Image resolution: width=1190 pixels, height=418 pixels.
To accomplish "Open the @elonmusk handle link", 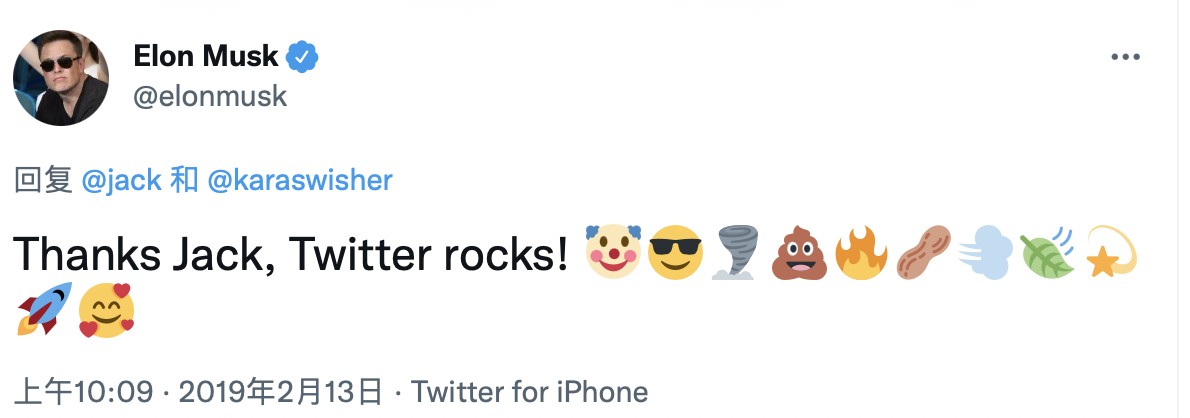I will (210, 96).
